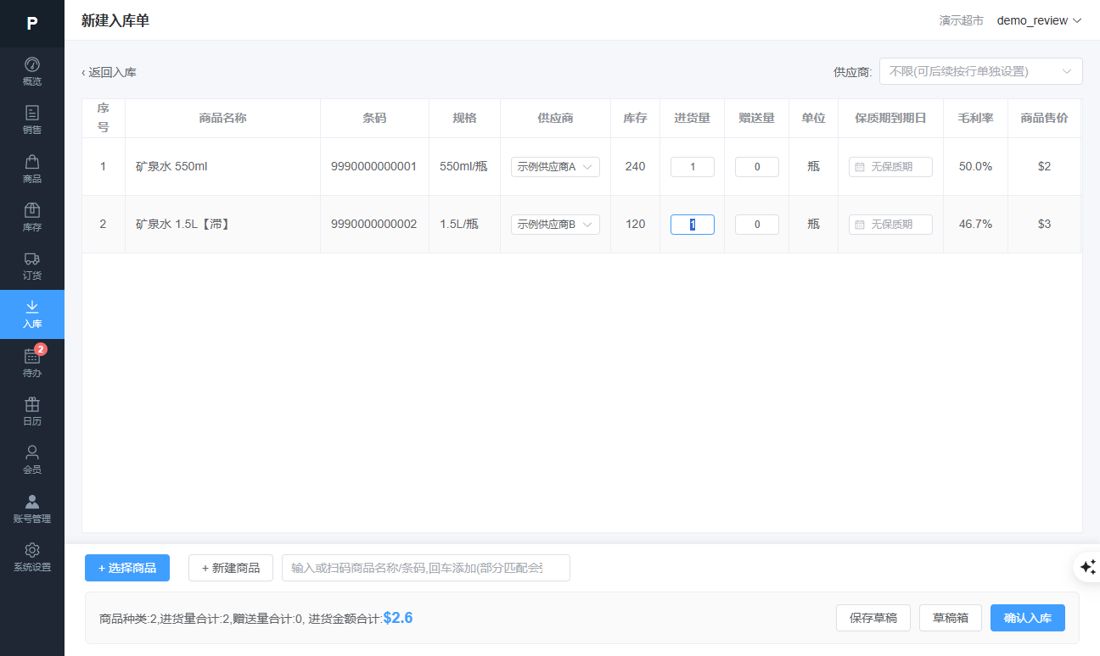Image resolution: width=1100 pixels, height=656 pixels.
Task: Click 返回入库 back link
Action: 109,72
